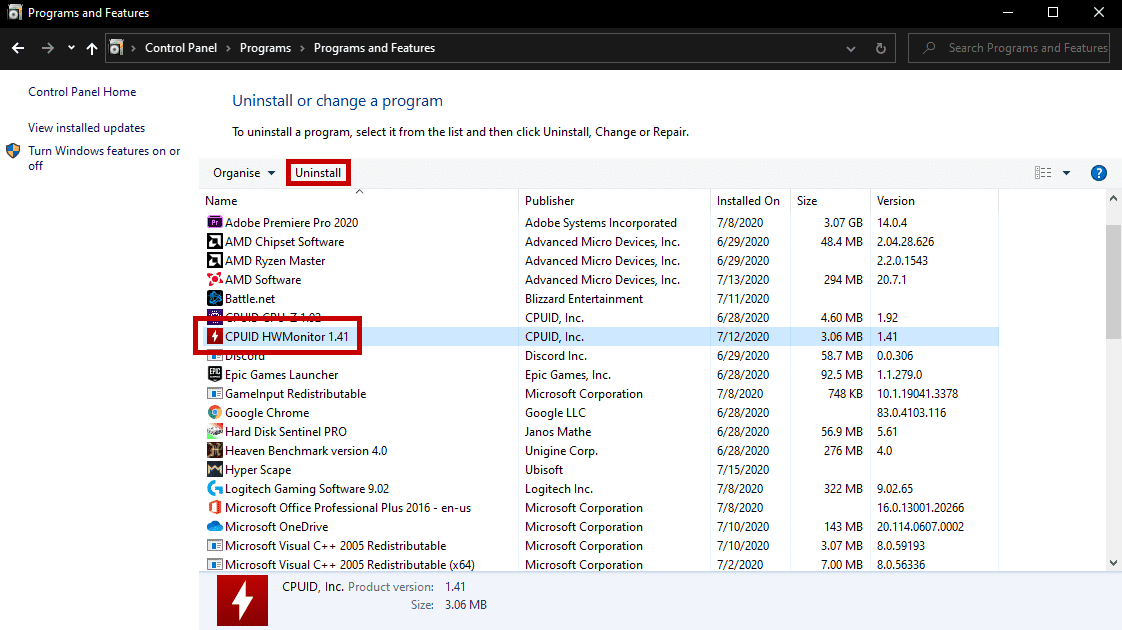Click the Epic Games Launcher icon
The image size is (1122, 630).
[x=214, y=375]
